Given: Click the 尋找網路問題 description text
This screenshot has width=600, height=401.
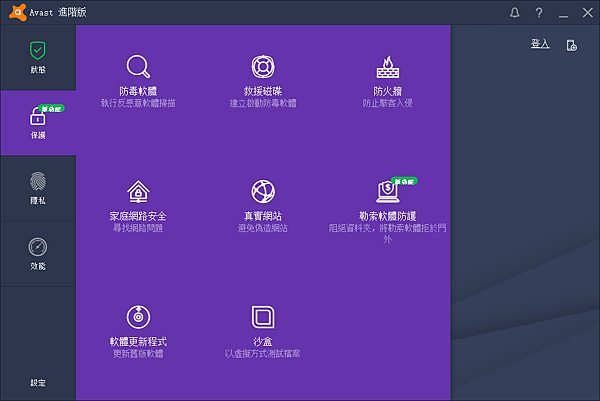Looking at the screenshot, I should tap(138, 228).
